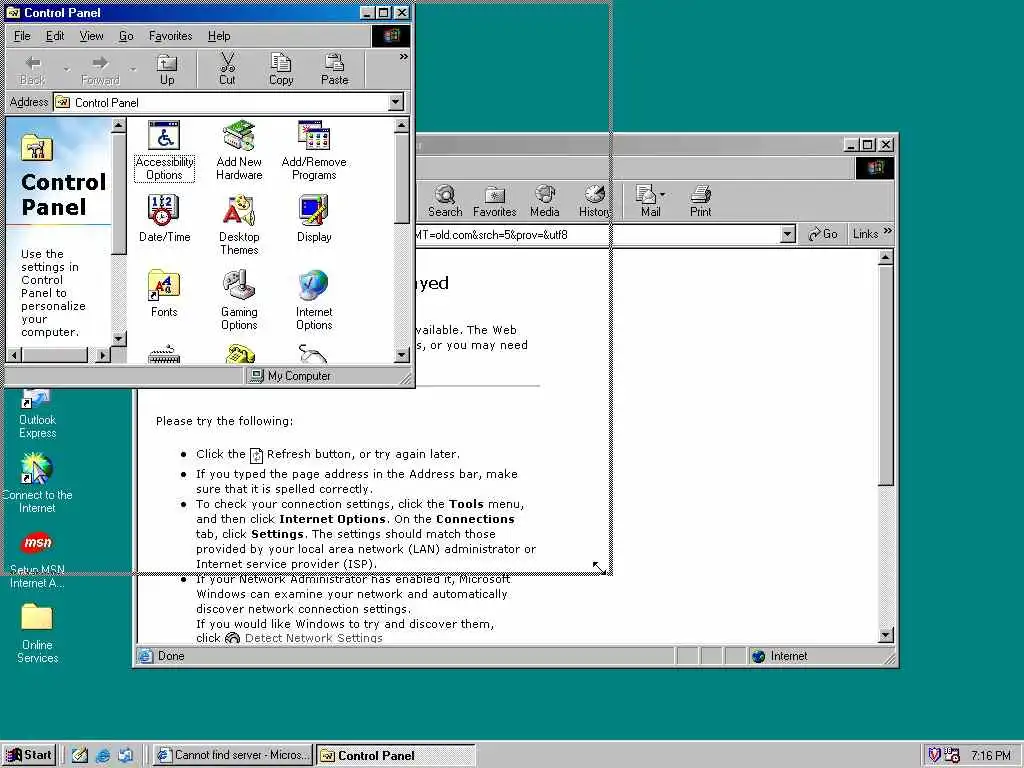Open Gaming Options applet

point(239,300)
